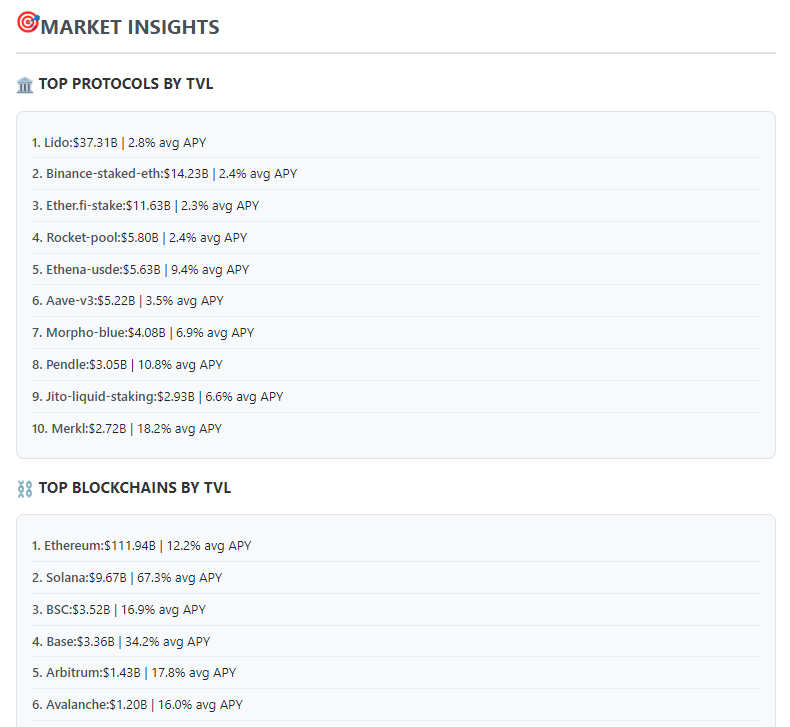Click the Avalanche $1.20B blockchain row
The height and width of the screenshot is (727, 790).
[x=396, y=704]
